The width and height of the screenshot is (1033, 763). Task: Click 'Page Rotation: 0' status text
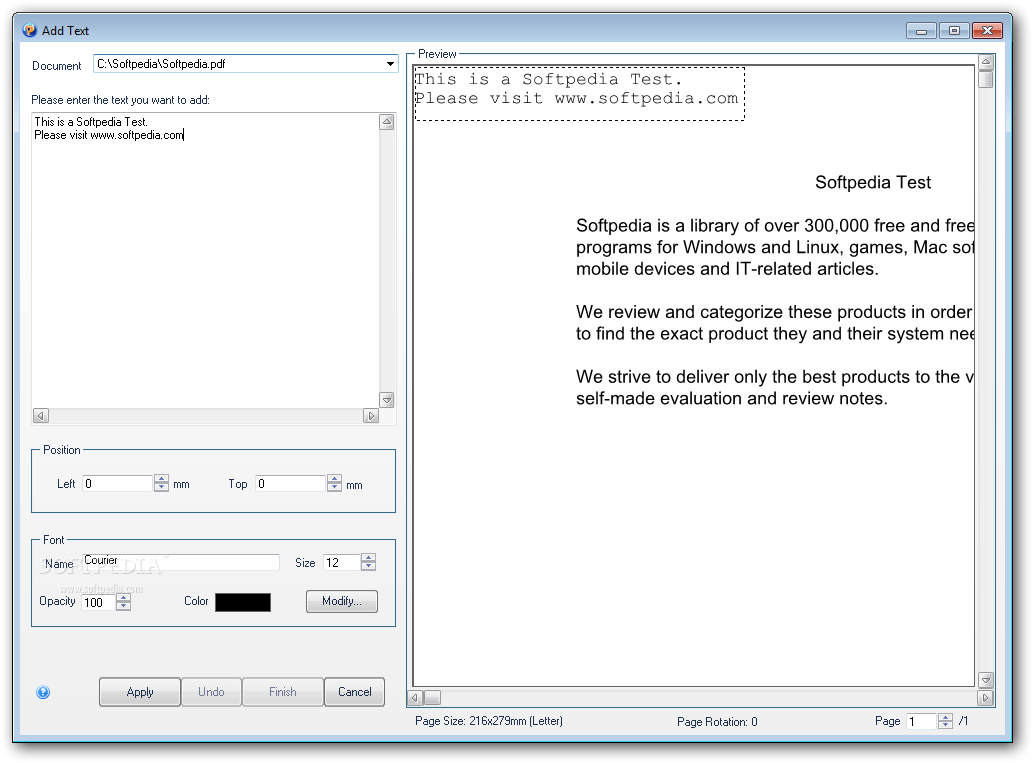point(717,721)
